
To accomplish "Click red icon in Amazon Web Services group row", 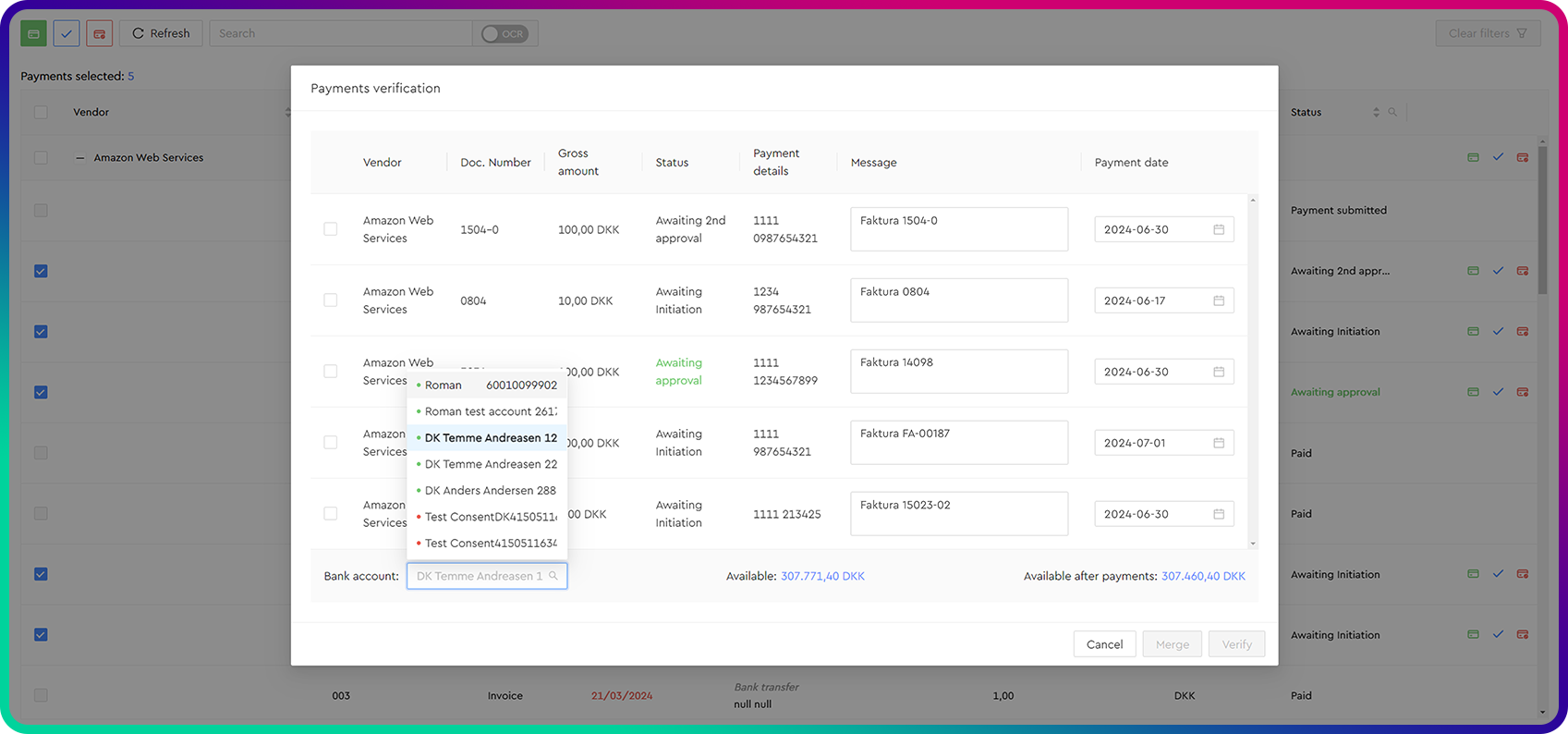I will coord(1523,157).
